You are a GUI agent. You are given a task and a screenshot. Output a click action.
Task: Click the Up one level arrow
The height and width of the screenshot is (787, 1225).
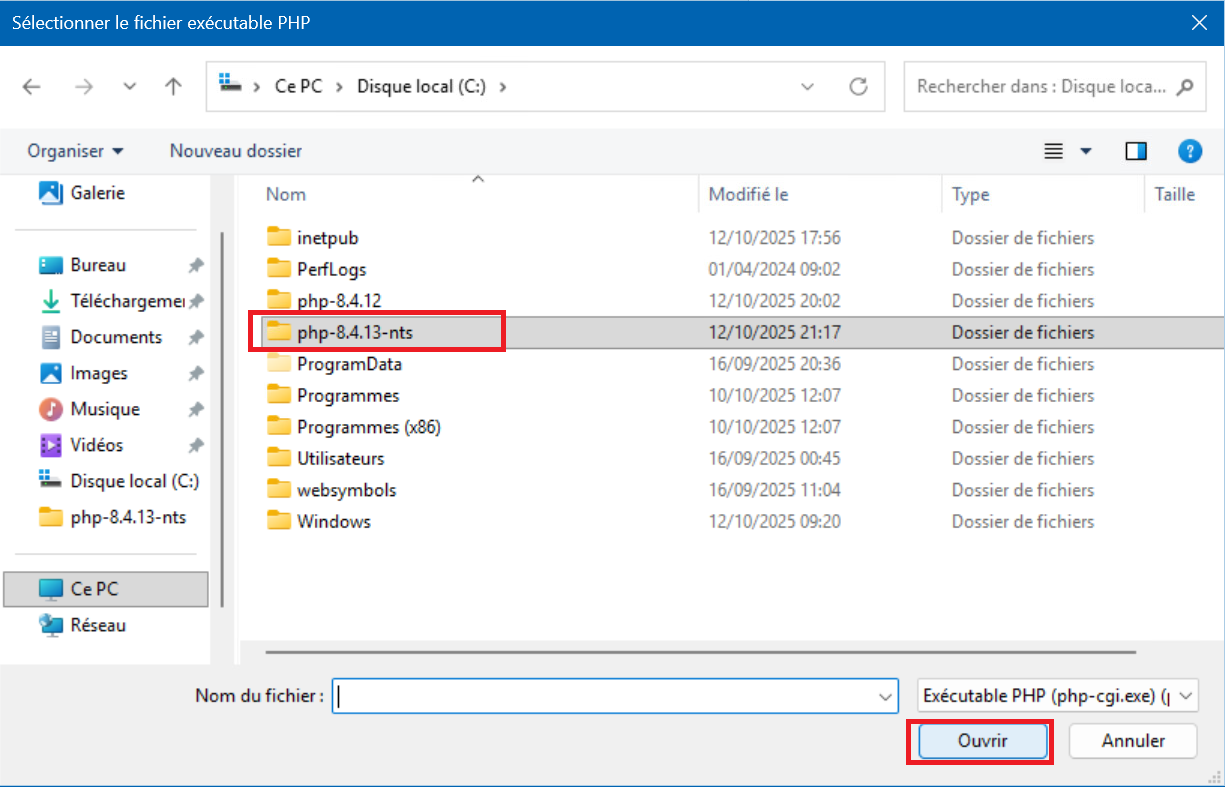pyautogui.click(x=173, y=87)
